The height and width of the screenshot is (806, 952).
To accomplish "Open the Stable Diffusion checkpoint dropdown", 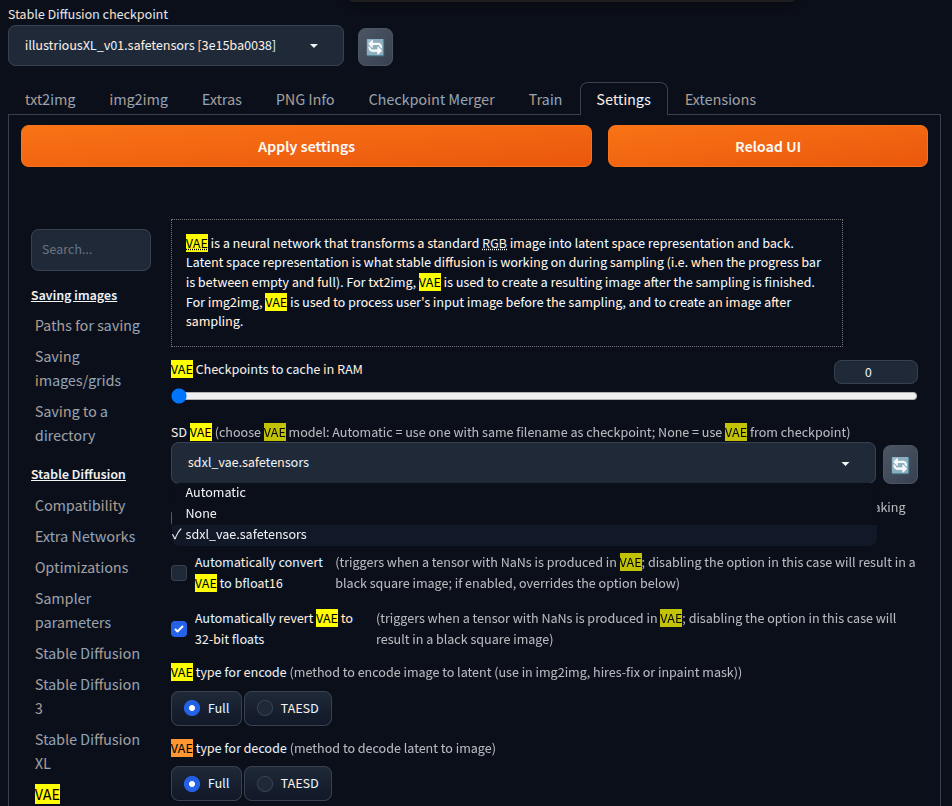I will [x=175, y=46].
